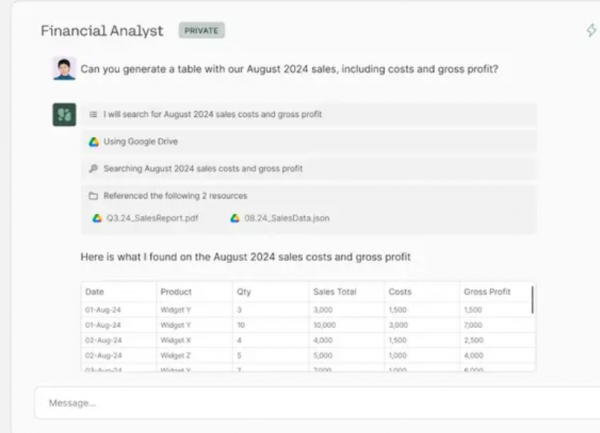The width and height of the screenshot is (600, 433).
Task: Click the Message input field
Action: (x=317, y=403)
